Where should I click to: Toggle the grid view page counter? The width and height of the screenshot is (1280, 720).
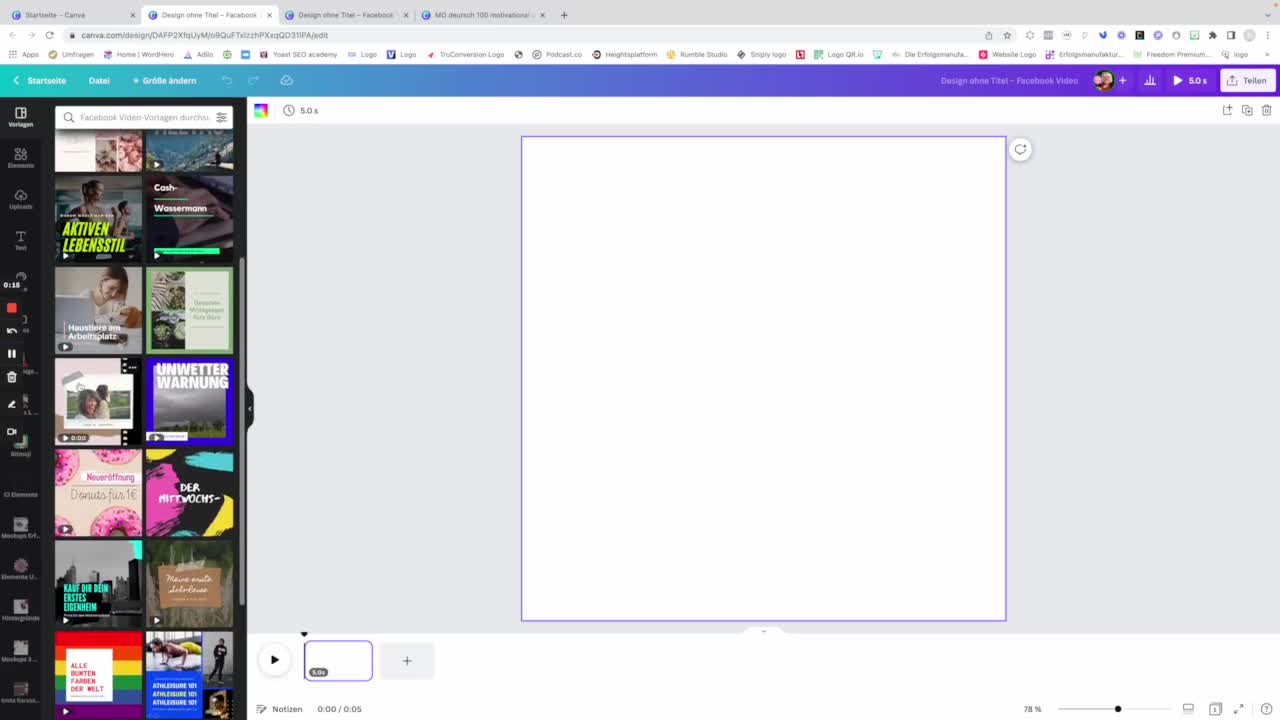pos(1215,709)
